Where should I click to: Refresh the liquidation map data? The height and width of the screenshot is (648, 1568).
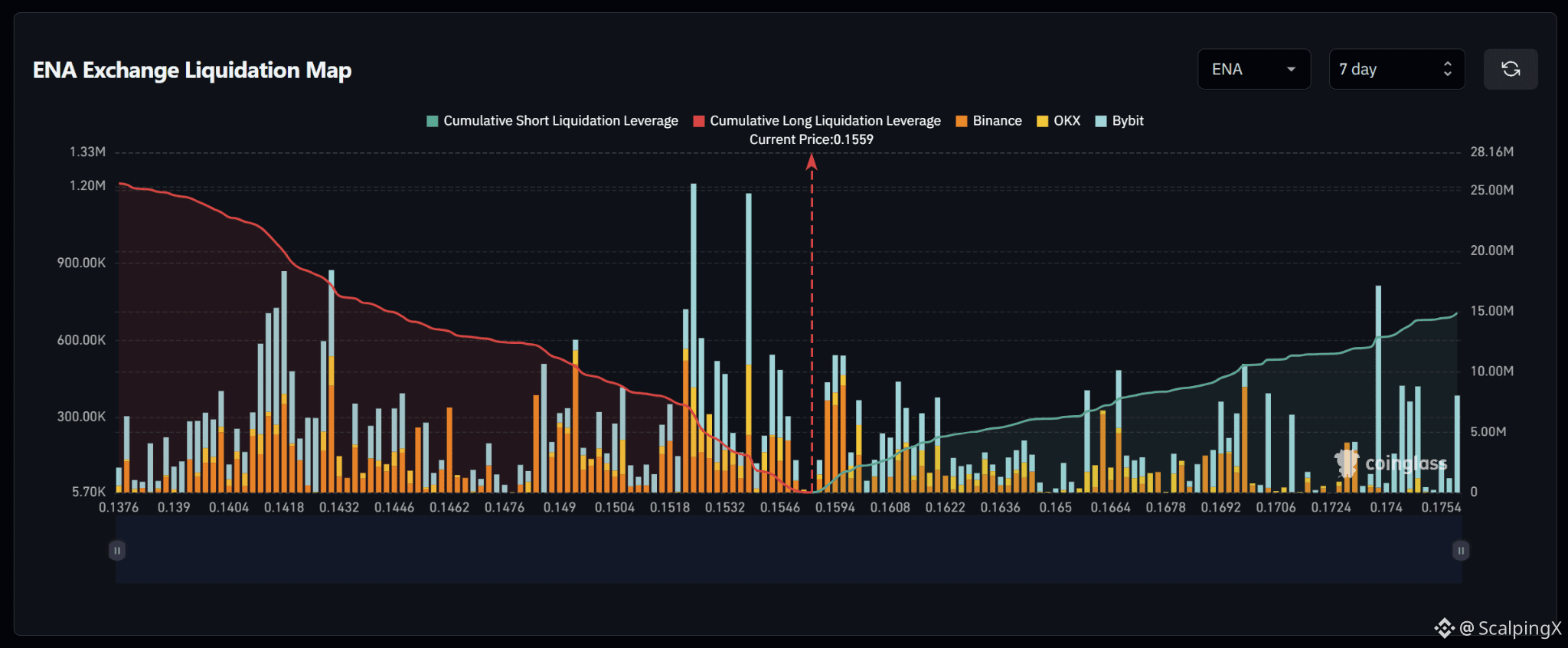pos(1510,69)
